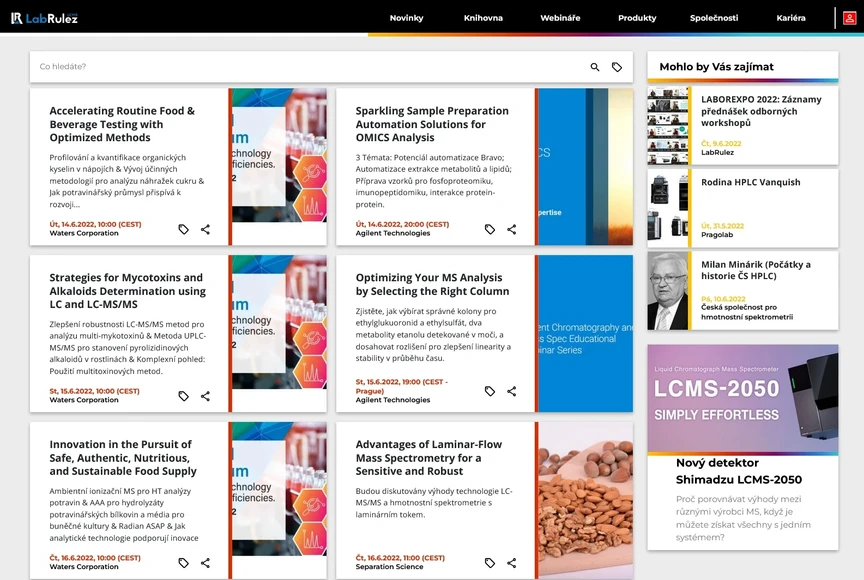Click 'Waters Corporation' under Strategies for Mycotoxins
Image resolution: width=864 pixels, height=580 pixels.
(x=84, y=400)
